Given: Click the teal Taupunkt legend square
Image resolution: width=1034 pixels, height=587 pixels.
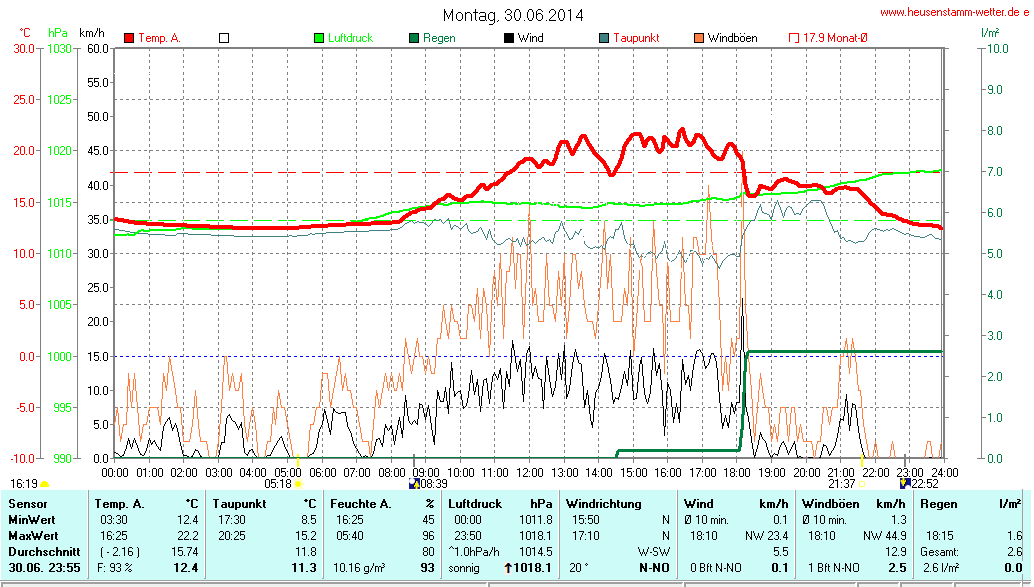Looking at the screenshot, I should point(604,38).
